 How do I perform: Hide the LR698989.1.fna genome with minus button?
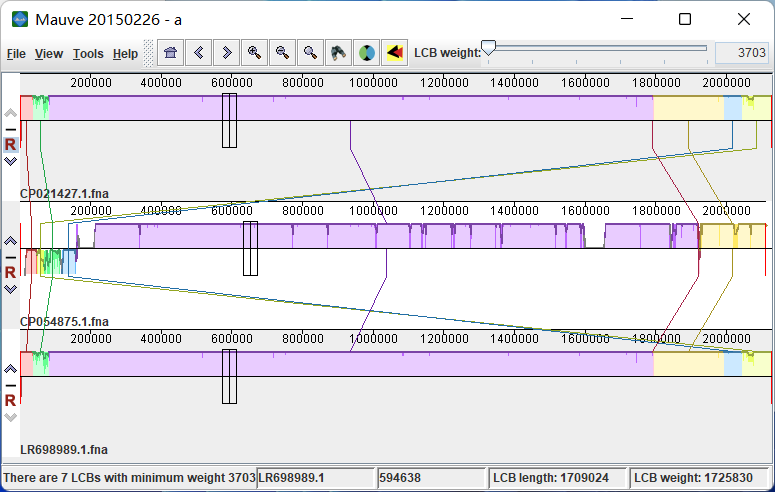[x=10, y=385]
